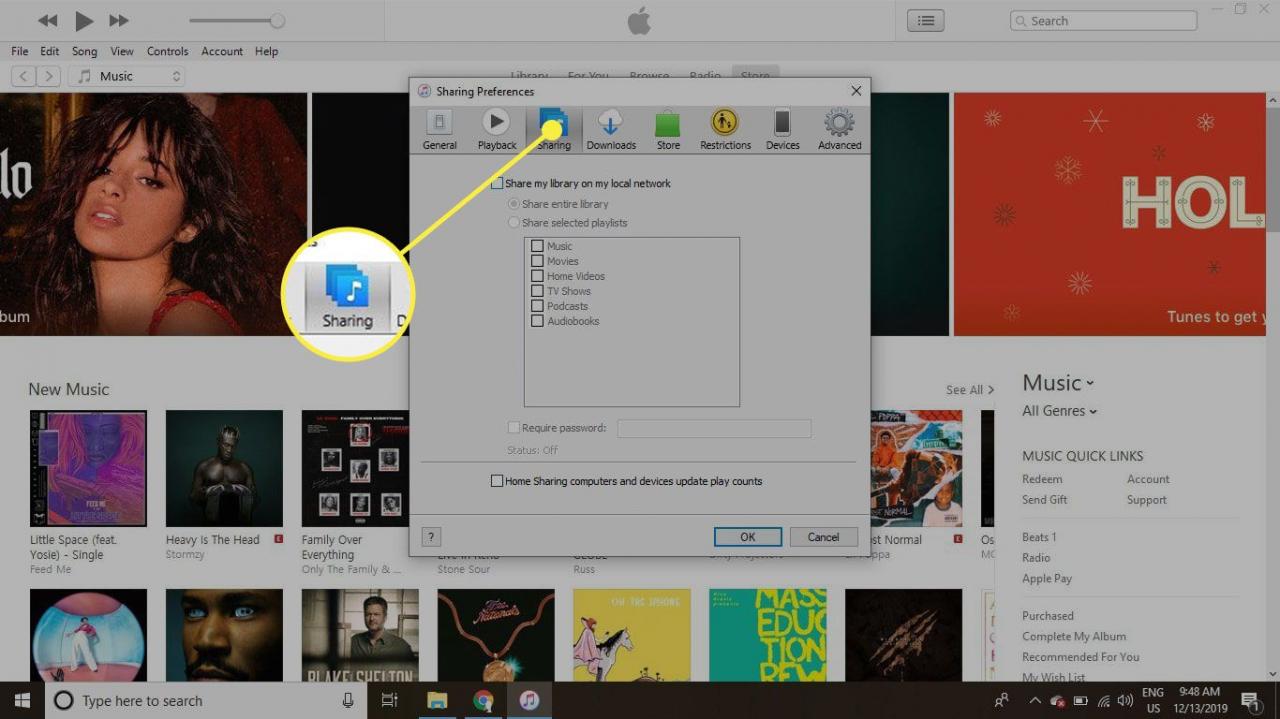The width and height of the screenshot is (1280, 719).
Task: Open the Song menu
Action: pyautogui.click(x=85, y=51)
